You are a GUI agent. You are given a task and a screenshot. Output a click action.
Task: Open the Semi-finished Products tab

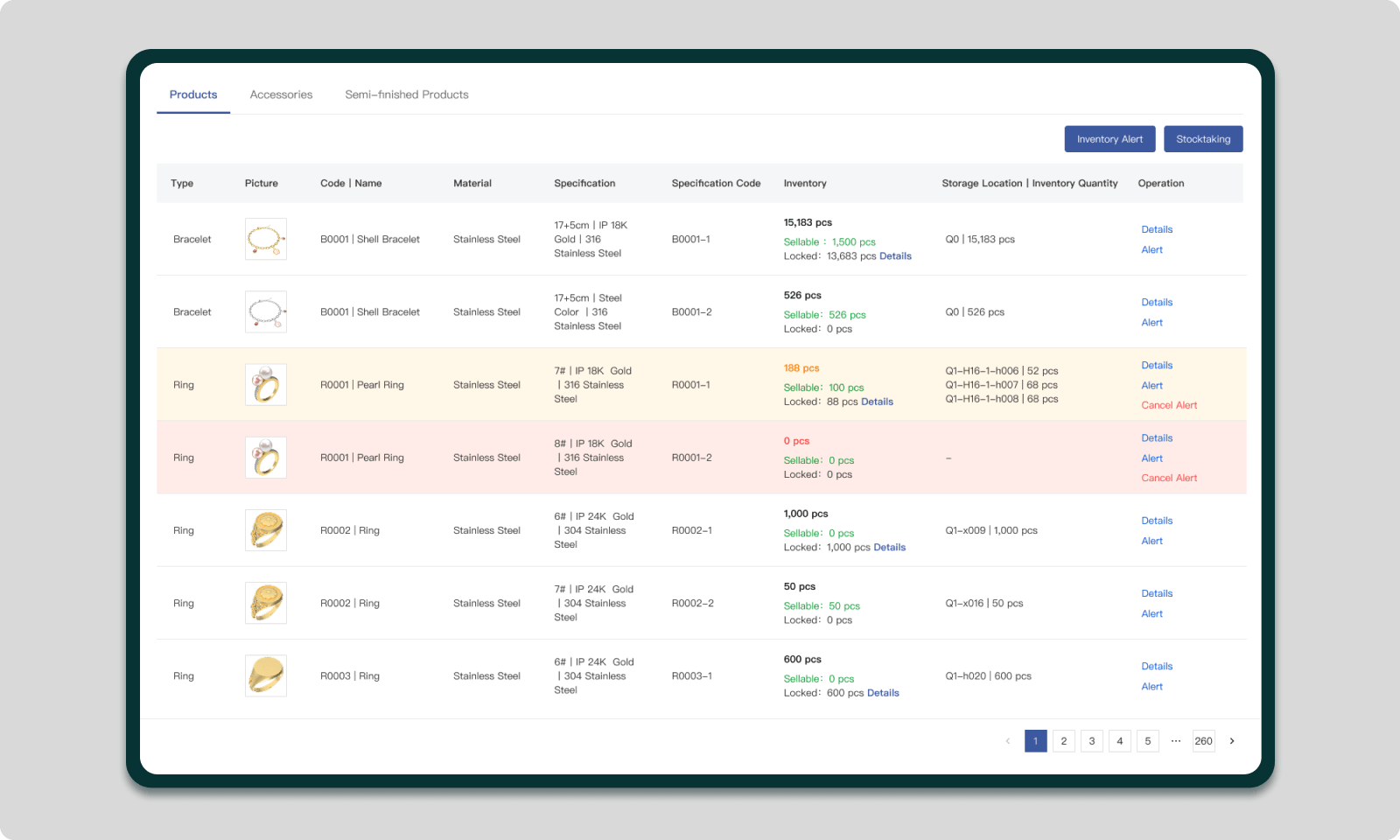(x=407, y=94)
